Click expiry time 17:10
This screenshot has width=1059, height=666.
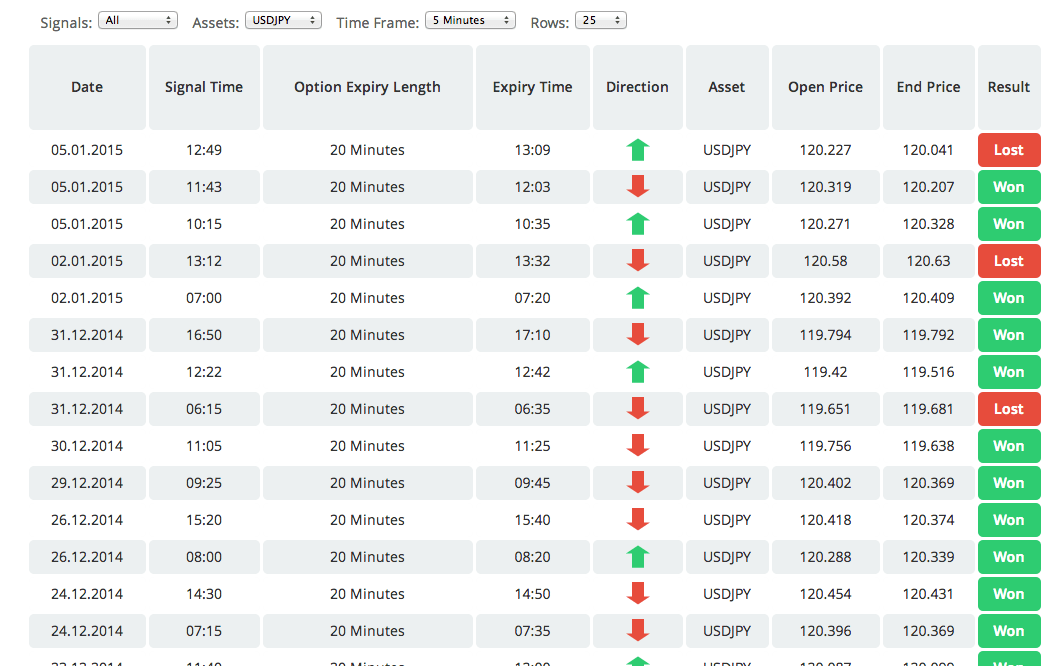point(532,335)
